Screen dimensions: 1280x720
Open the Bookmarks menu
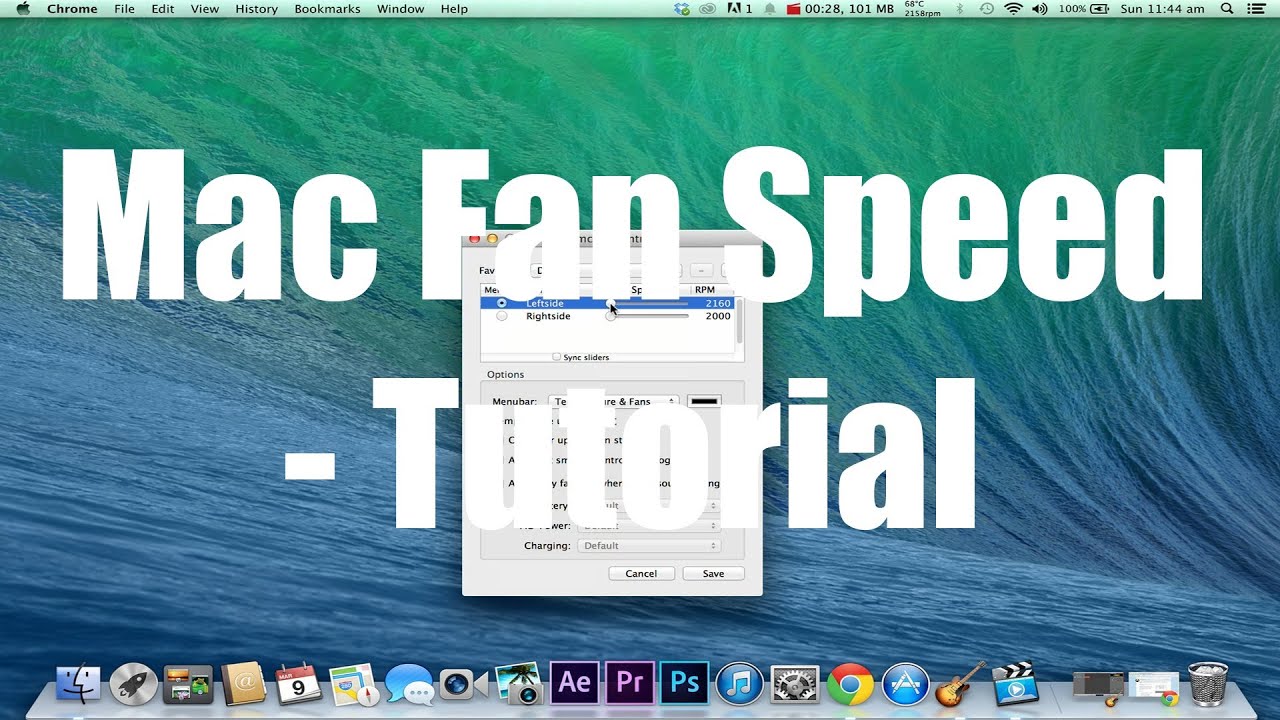(x=328, y=9)
